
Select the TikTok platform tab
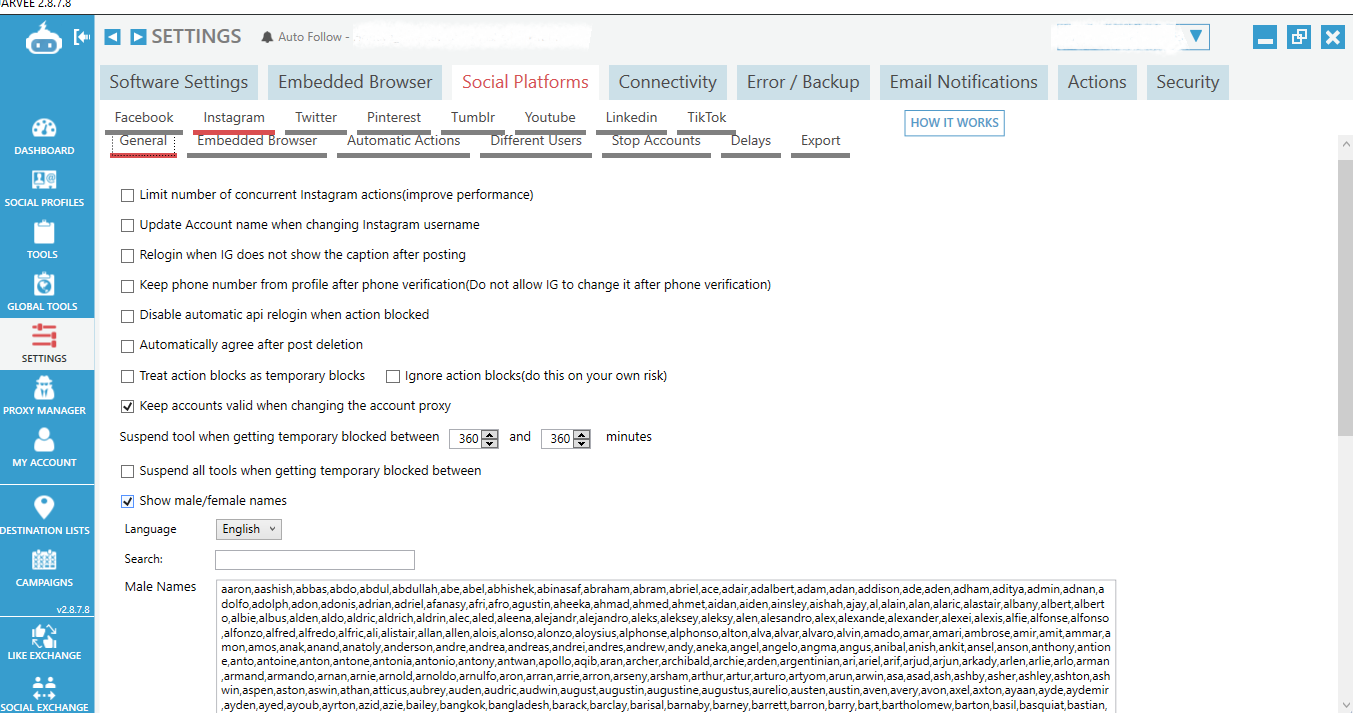[x=707, y=118]
